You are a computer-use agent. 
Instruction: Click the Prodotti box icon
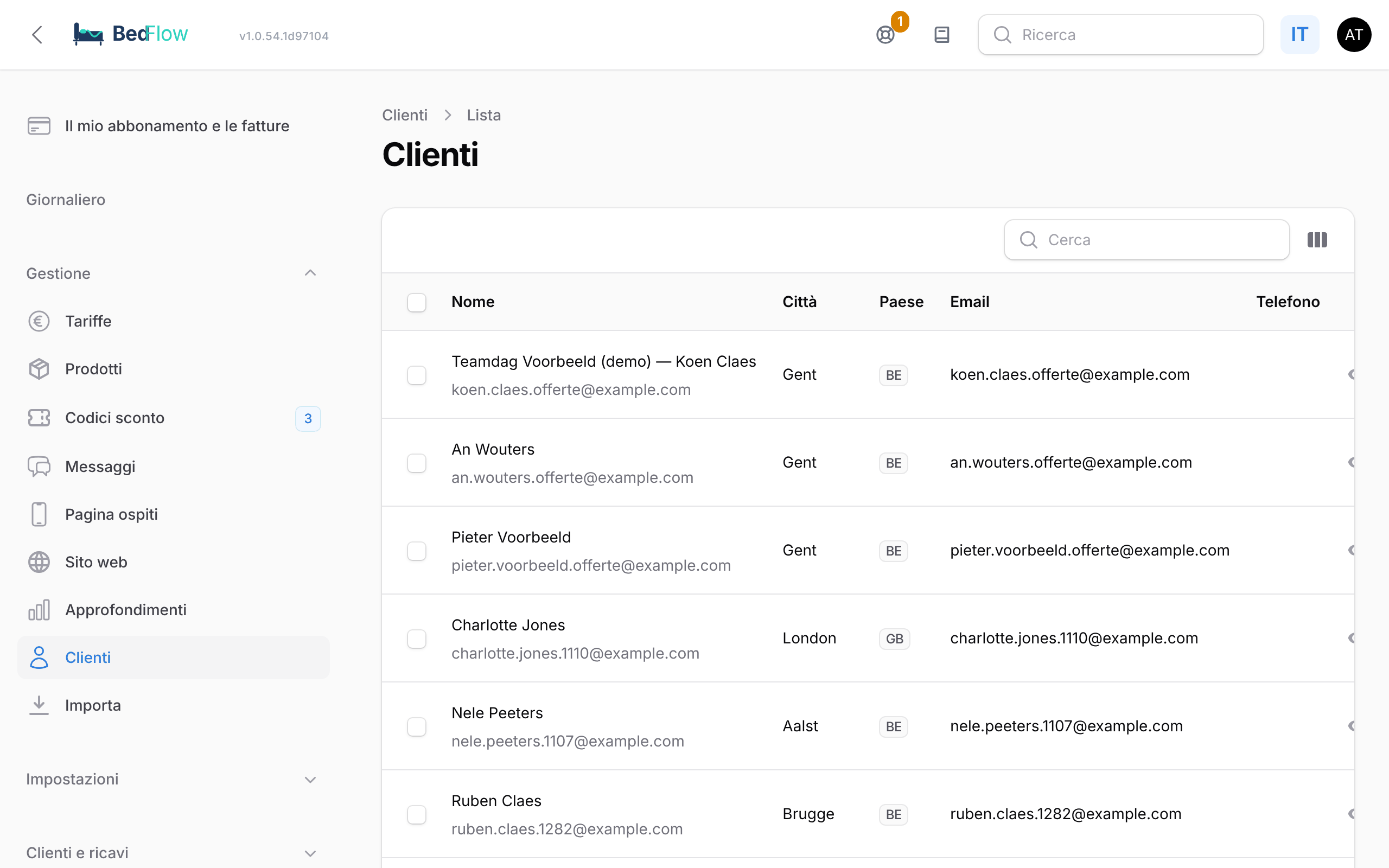(39, 369)
